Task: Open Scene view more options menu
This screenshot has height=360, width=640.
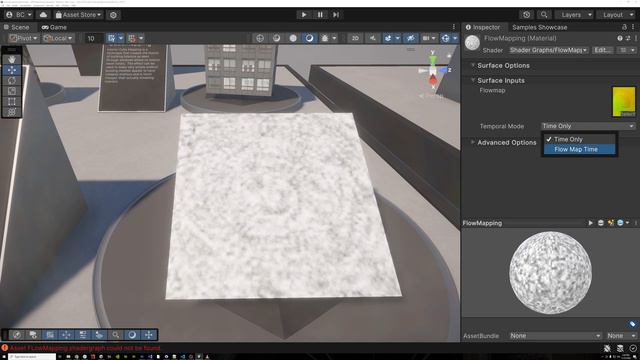Action: [x=453, y=27]
